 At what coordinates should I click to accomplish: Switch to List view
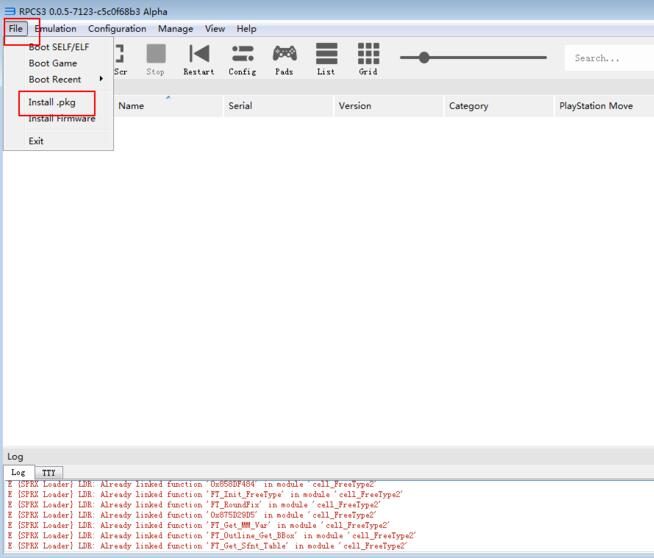click(x=326, y=60)
